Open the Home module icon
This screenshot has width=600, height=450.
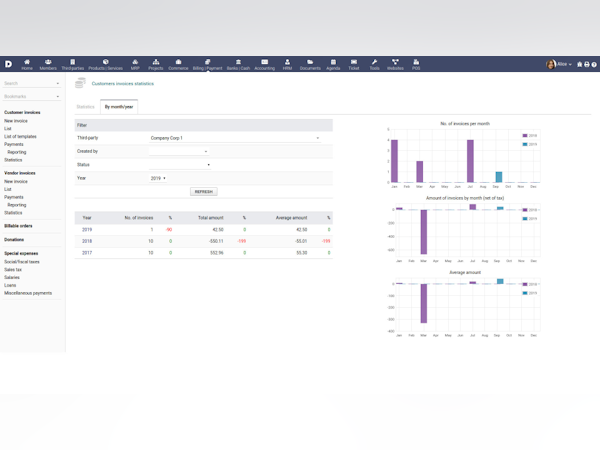(27, 64)
